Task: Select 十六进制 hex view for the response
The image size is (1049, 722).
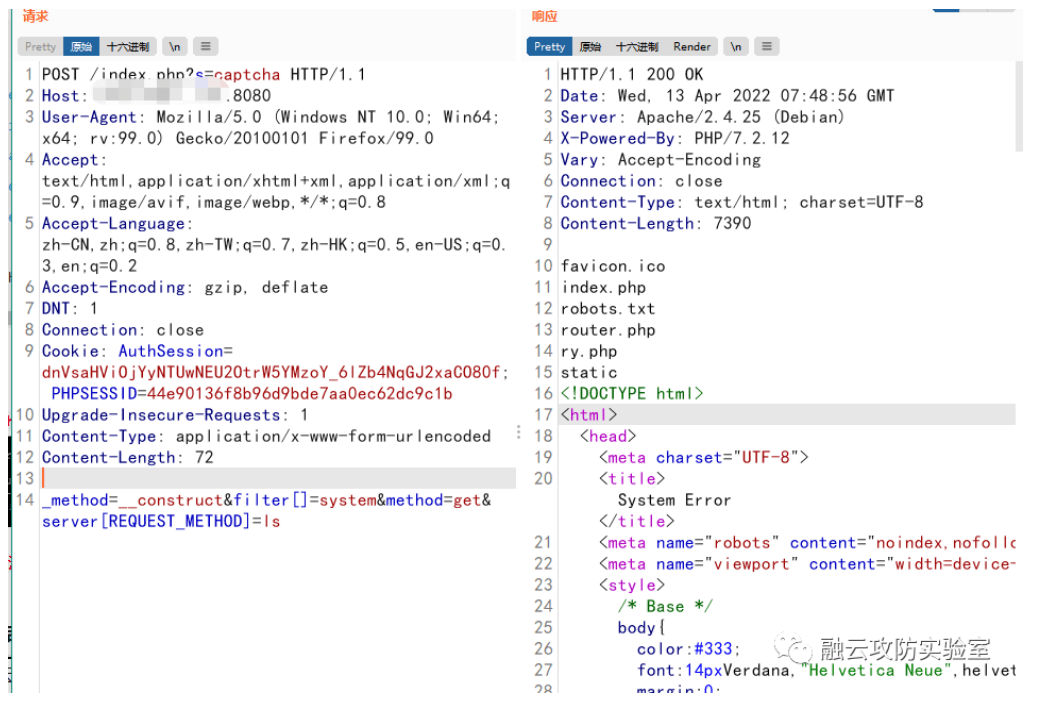Action: coord(638,46)
